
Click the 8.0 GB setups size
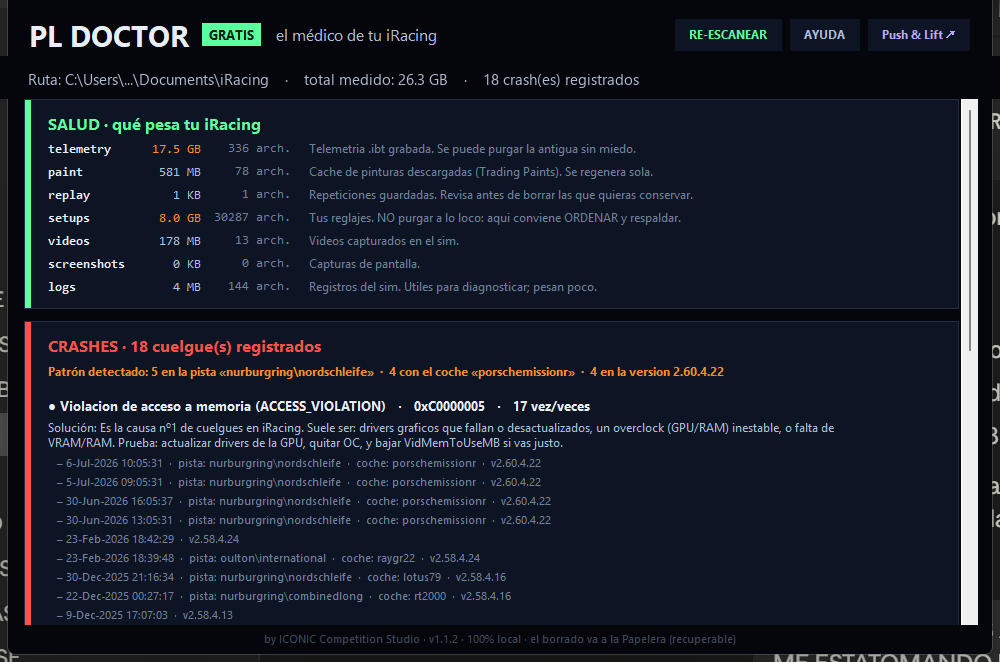click(180, 218)
